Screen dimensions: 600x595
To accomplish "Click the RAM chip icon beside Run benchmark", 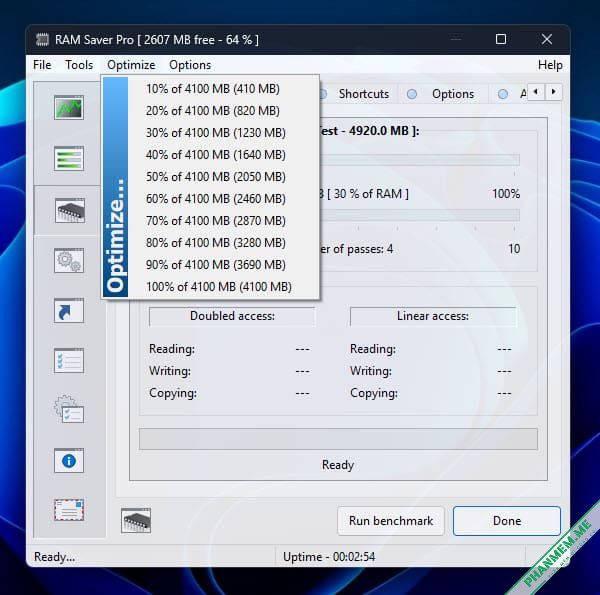I will point(136,521).
